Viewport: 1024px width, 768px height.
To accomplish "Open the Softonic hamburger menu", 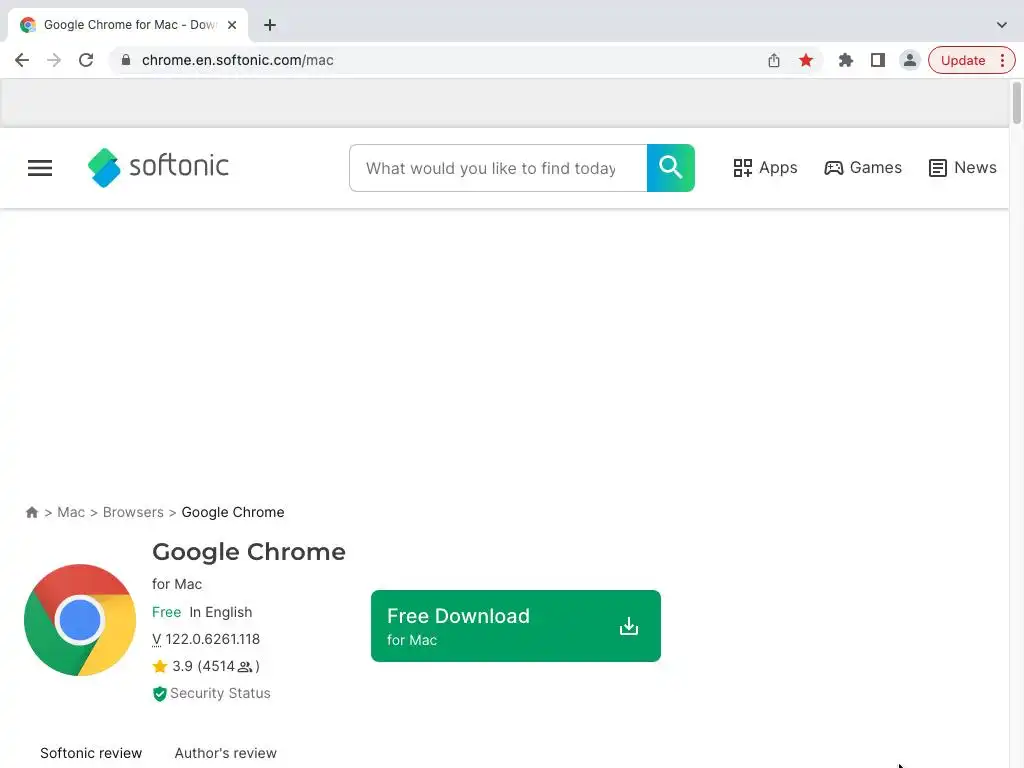I will click(x=40, y=168).
